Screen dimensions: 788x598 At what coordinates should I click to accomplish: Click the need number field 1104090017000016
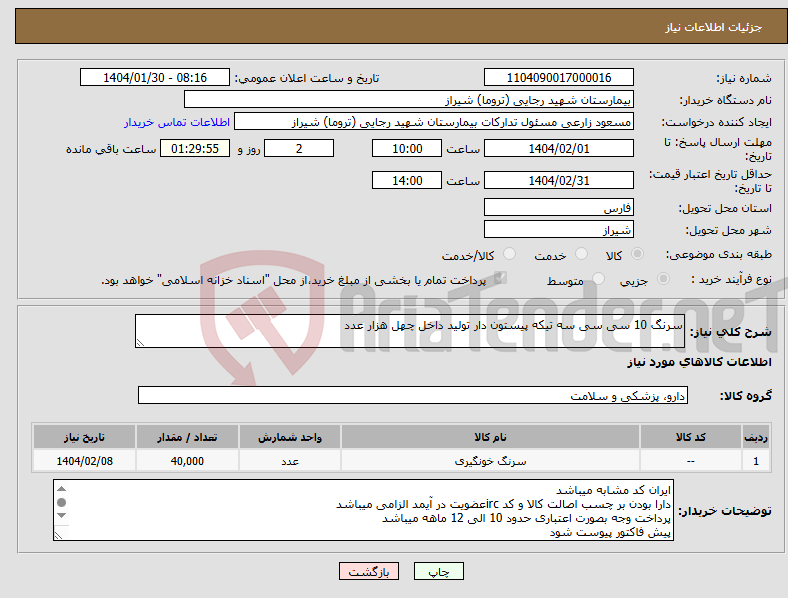[558, 78]
